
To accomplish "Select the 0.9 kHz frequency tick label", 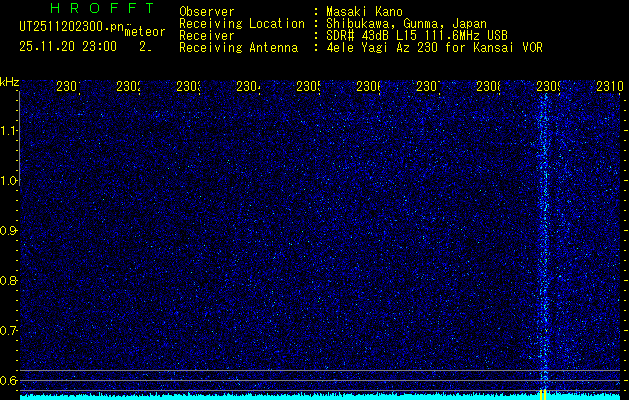I will tap(9, 230).
